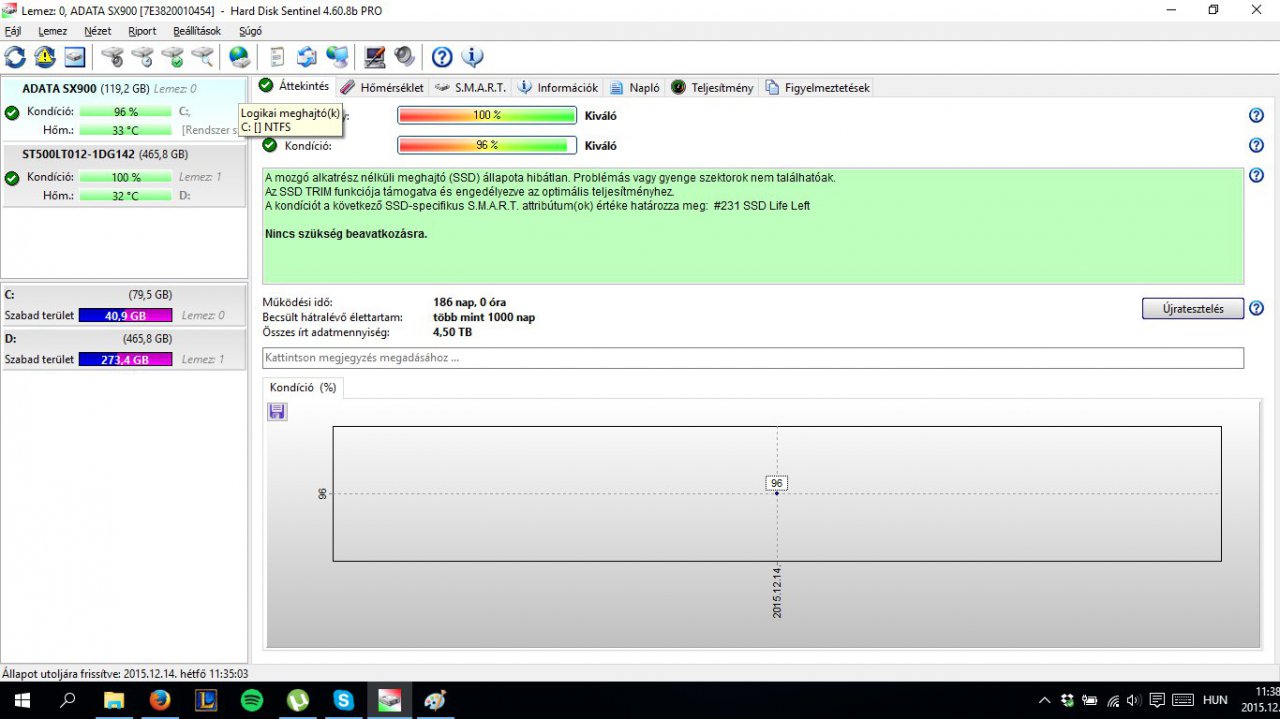The image size is (1280, 719).
Task: Click the C: (79,5 GB) partition entry
Action: coord(123,306)
